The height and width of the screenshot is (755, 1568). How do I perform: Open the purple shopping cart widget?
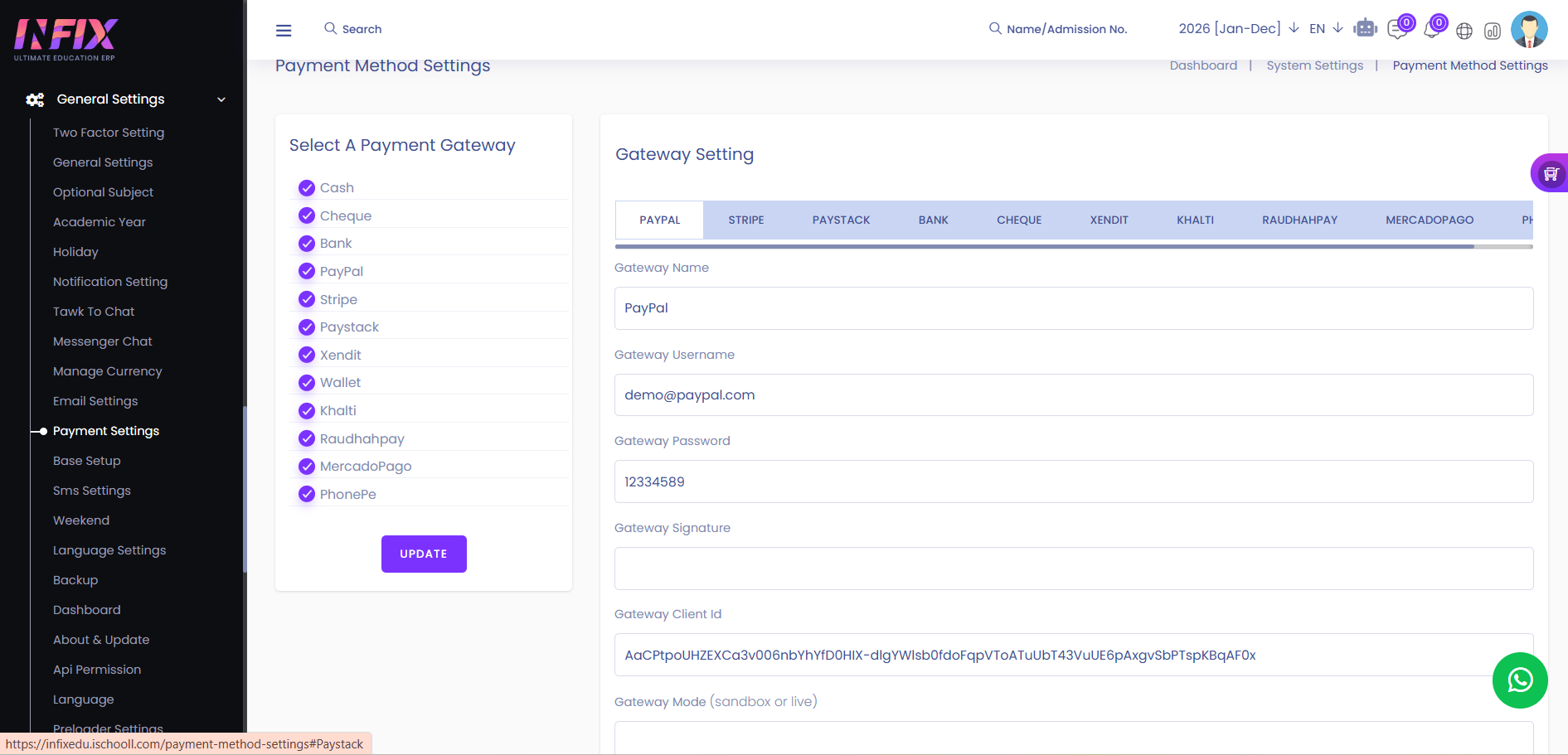tap(1550, 173)
